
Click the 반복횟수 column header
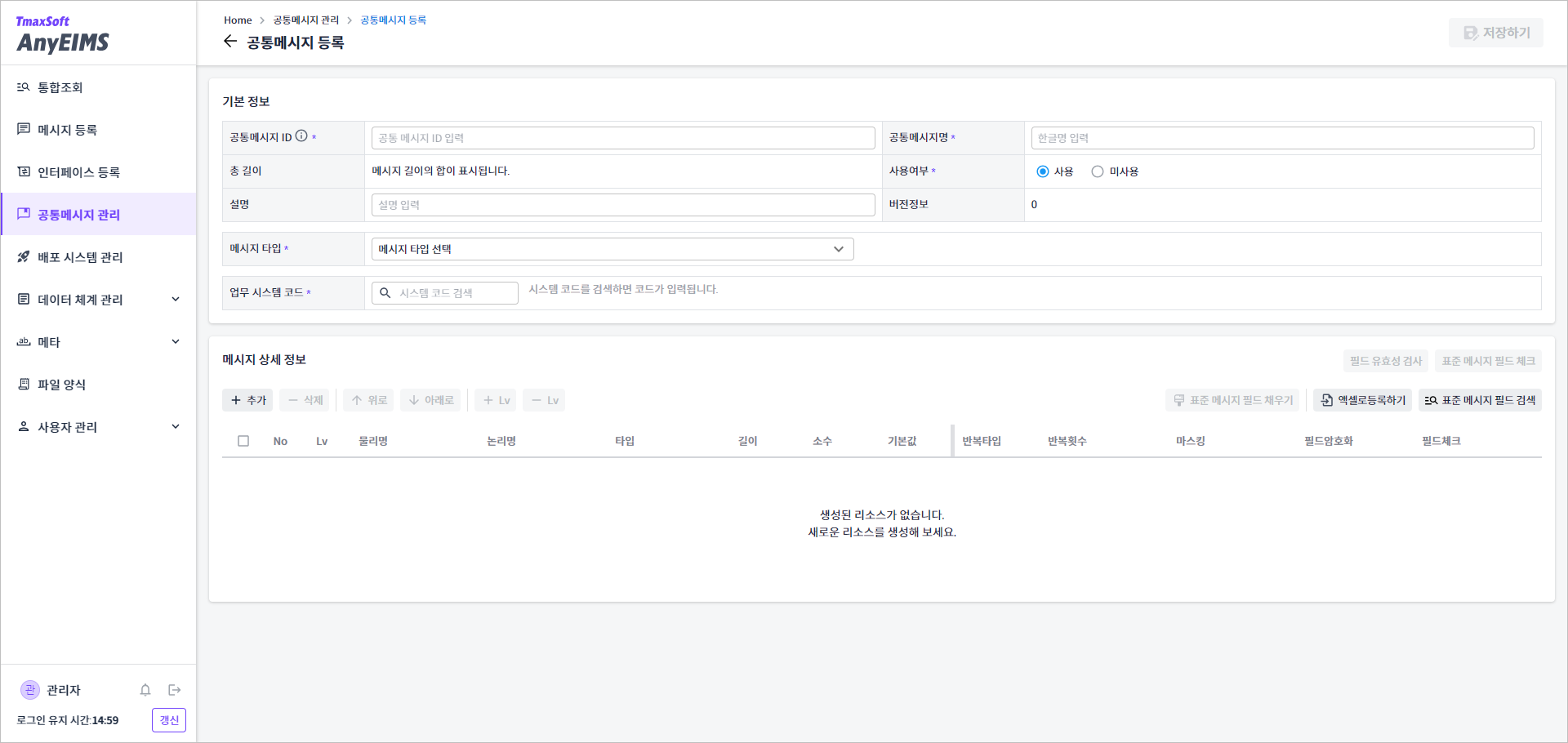tap(1067, 441)
